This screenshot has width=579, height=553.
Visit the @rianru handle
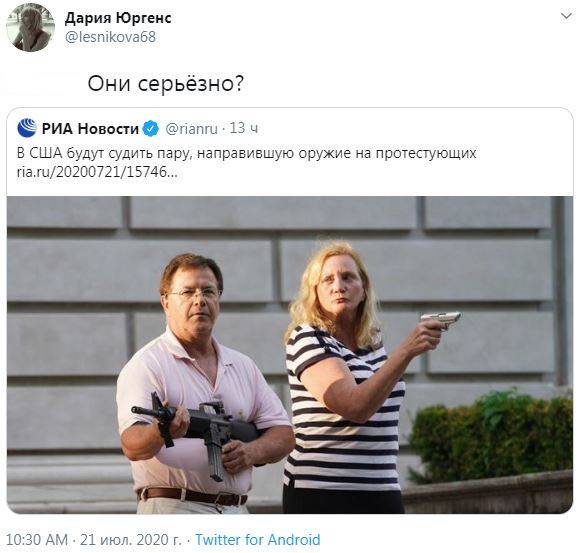(191, 129)
